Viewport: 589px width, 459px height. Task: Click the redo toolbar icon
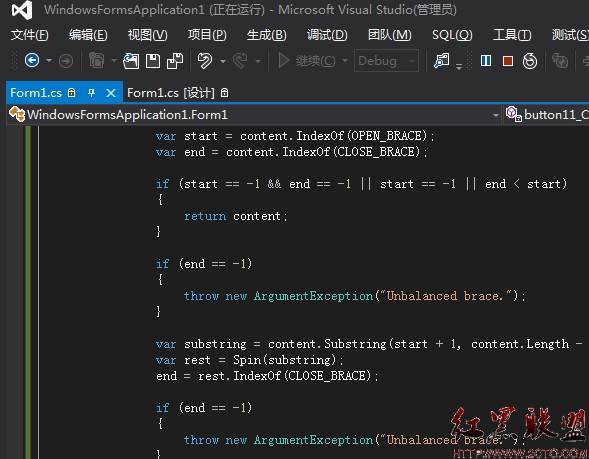(x=240, y=60)
